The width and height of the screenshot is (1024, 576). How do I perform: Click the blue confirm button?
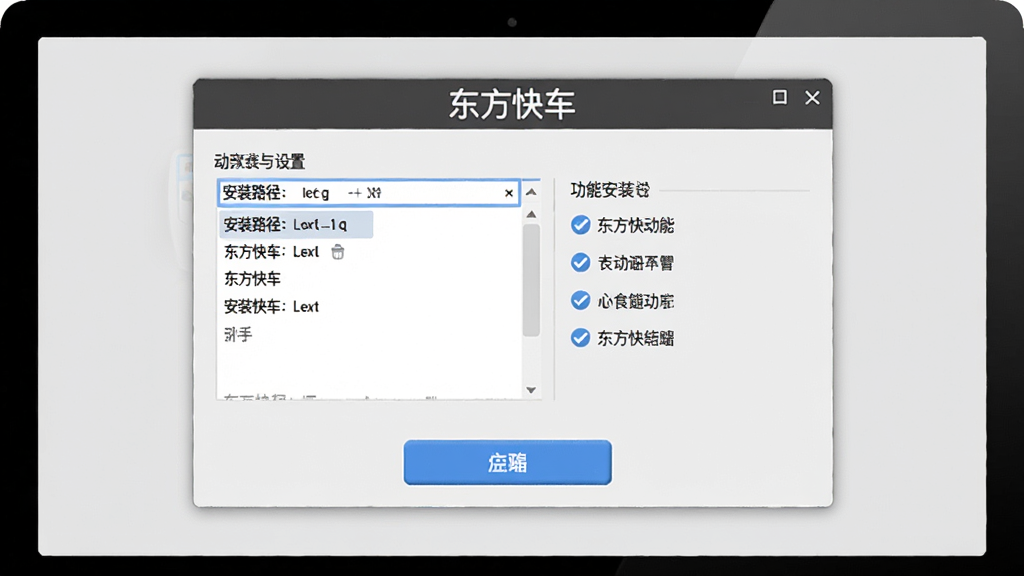point(507,462)
